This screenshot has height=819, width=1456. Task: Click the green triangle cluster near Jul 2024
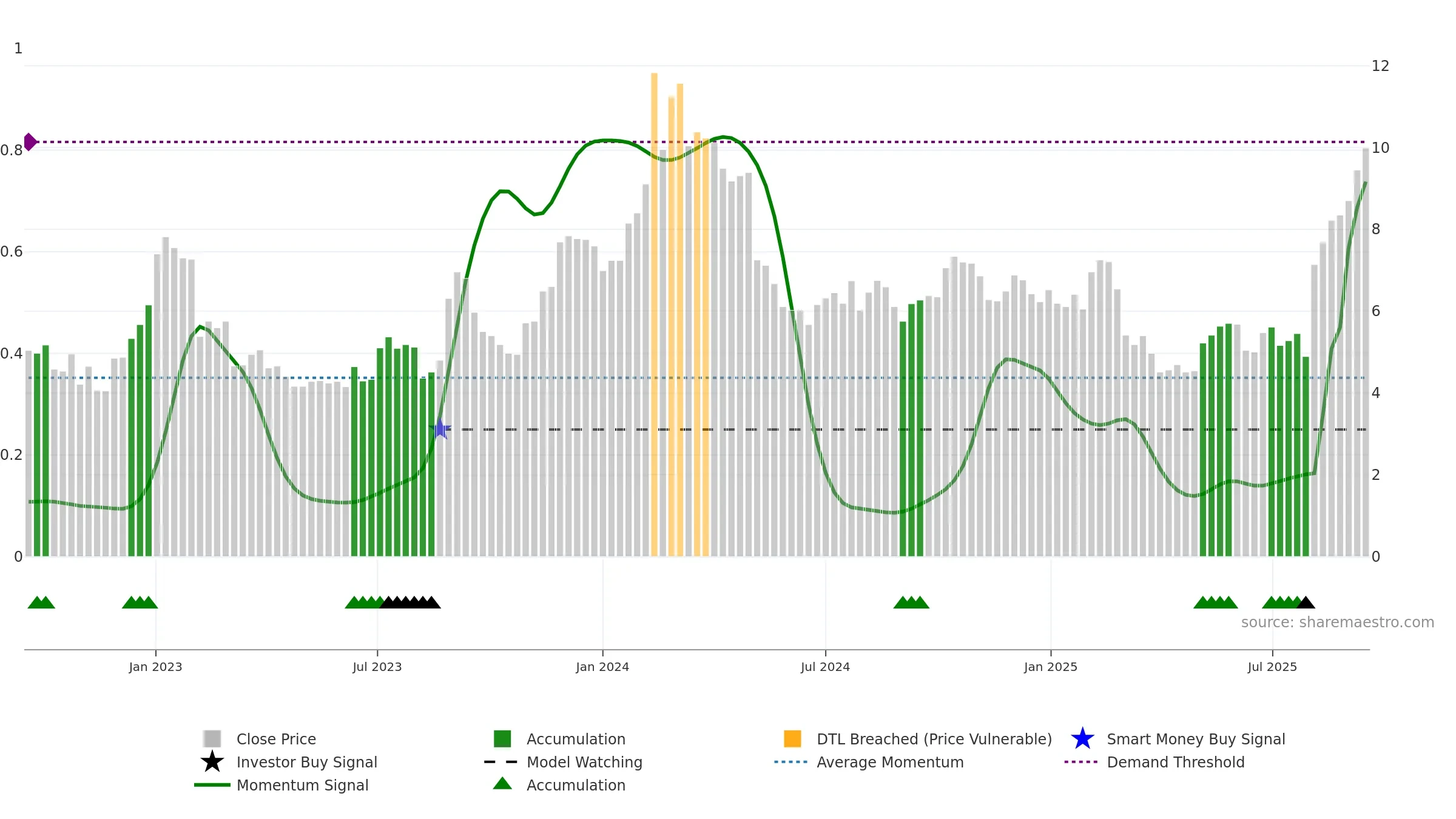(x=911, y=602)
